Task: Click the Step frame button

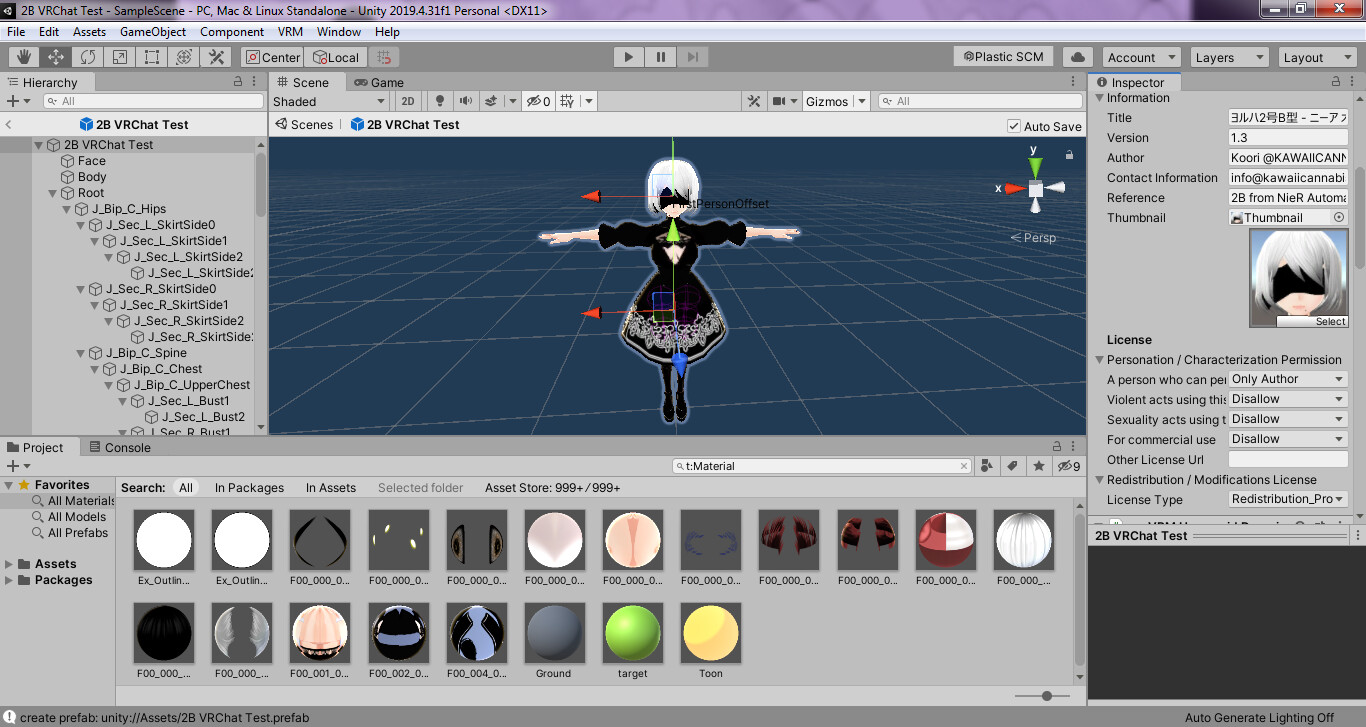Action: [693, 57]
